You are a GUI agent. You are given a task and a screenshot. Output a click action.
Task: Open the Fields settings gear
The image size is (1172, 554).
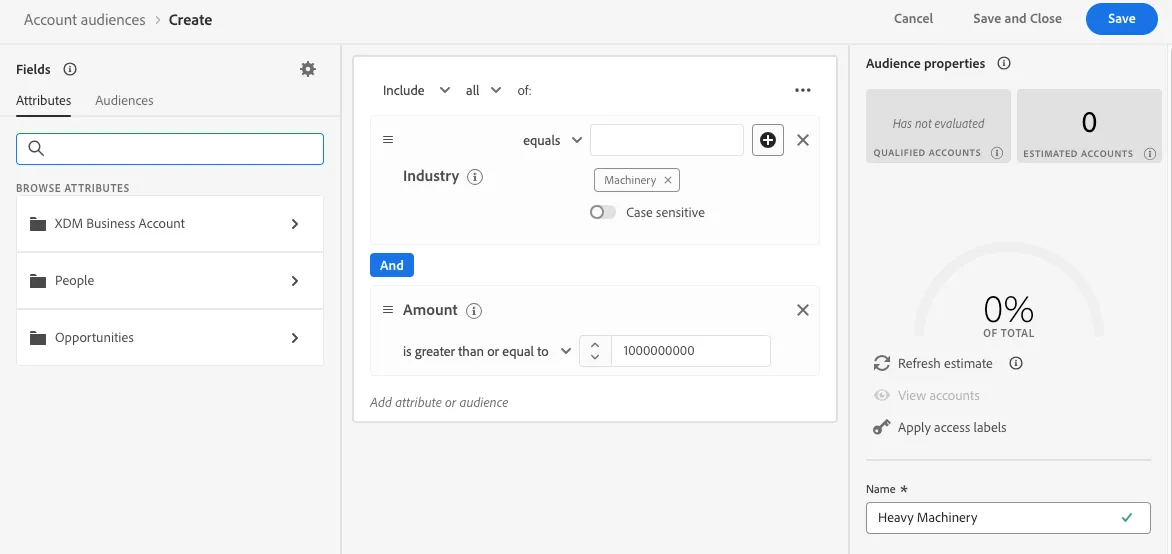(308, 70)
